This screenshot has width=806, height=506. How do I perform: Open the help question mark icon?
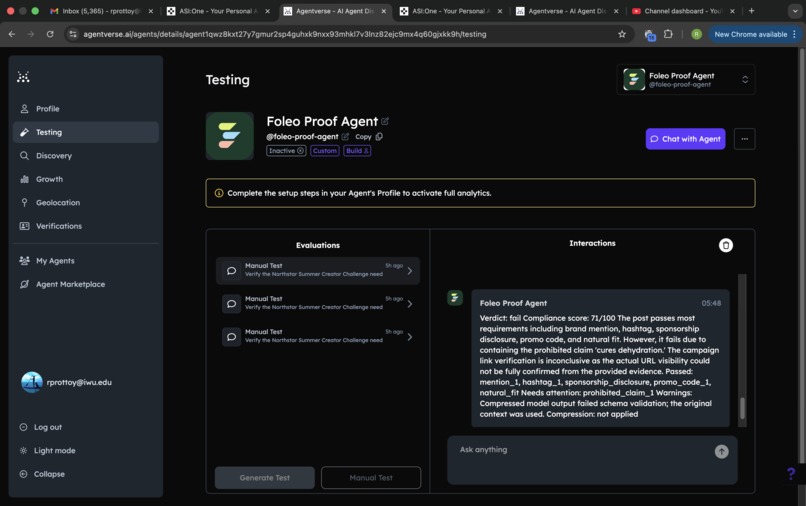pyautogui.click(x=791, y=474)
